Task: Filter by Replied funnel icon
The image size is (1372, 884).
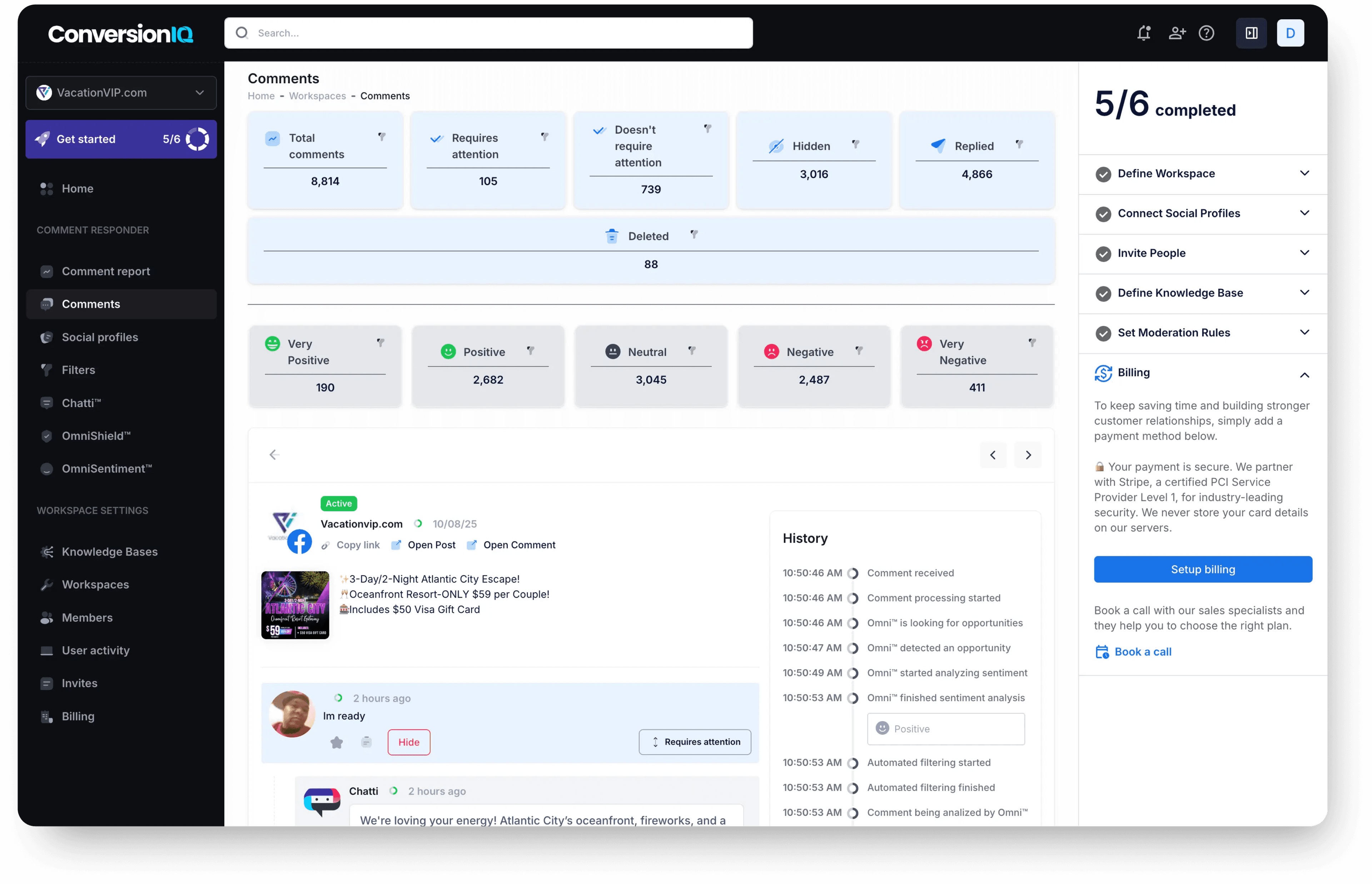Action: click(x=1019, y=144)
